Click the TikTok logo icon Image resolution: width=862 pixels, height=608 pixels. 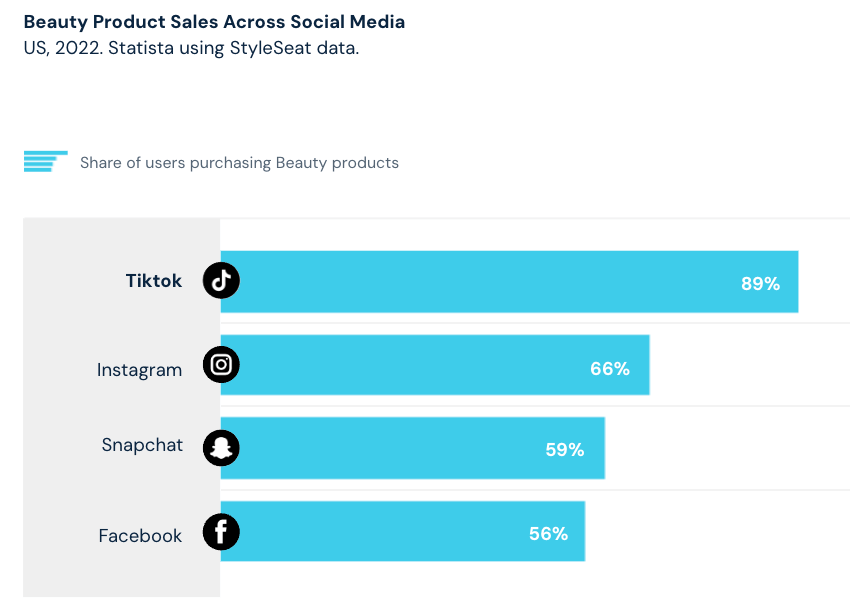pyautogui.click(x=221, y=280)
